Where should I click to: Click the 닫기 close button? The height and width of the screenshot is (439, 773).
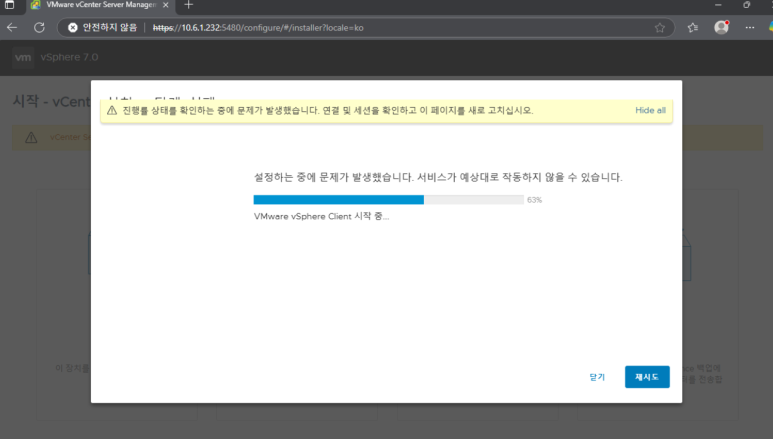(x=597, y=377)
